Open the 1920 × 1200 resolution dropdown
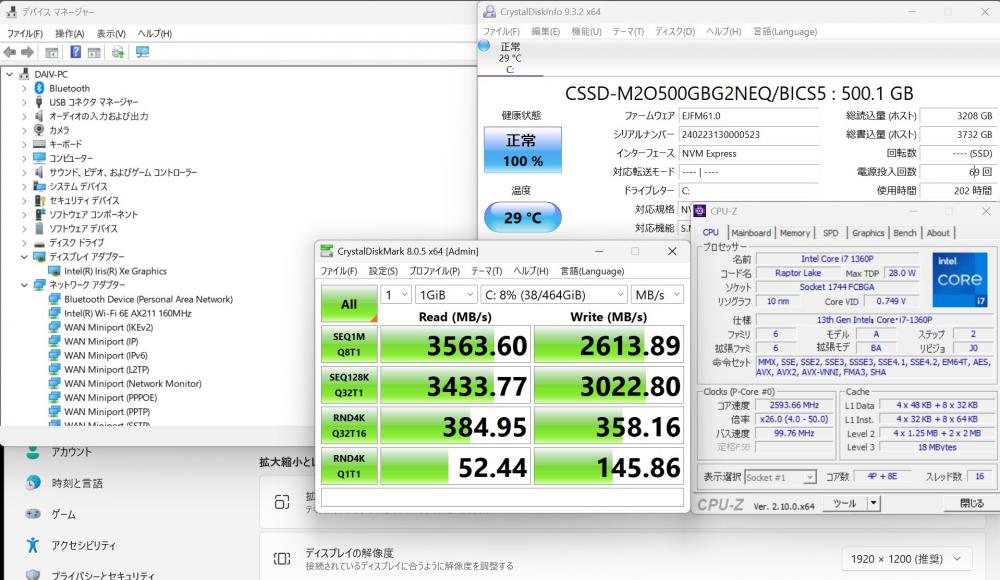The height and width of the screenshot is (580, 1000). pos(906,559)
